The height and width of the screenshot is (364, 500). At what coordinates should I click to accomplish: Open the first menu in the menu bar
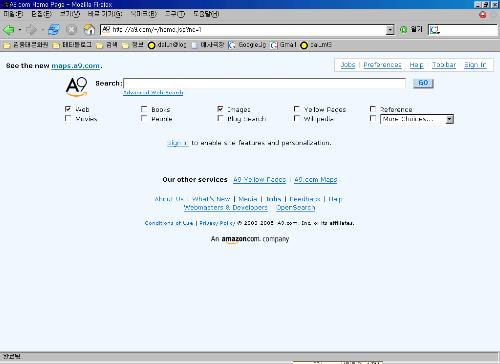(13, 14)
